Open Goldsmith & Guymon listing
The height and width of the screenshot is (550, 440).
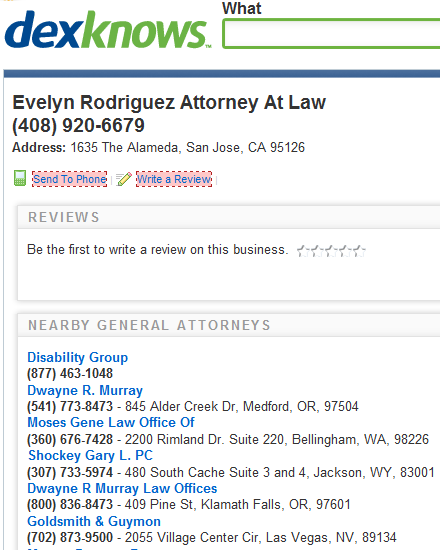pos(94,521)
